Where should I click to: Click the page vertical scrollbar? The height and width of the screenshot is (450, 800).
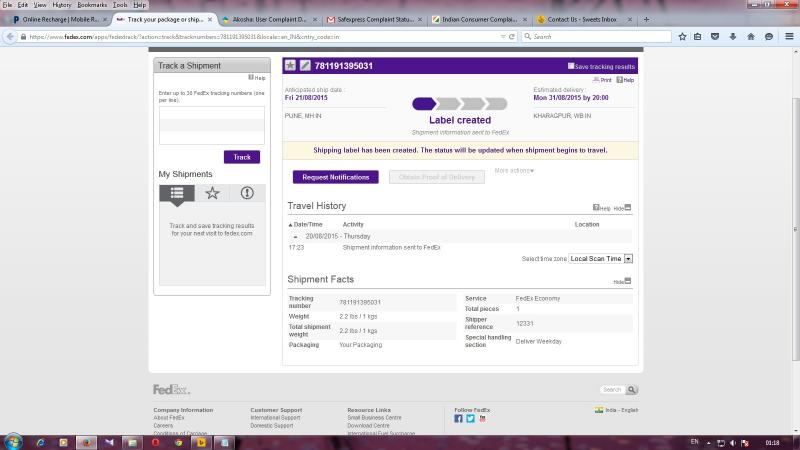click(x=795, y=230)
